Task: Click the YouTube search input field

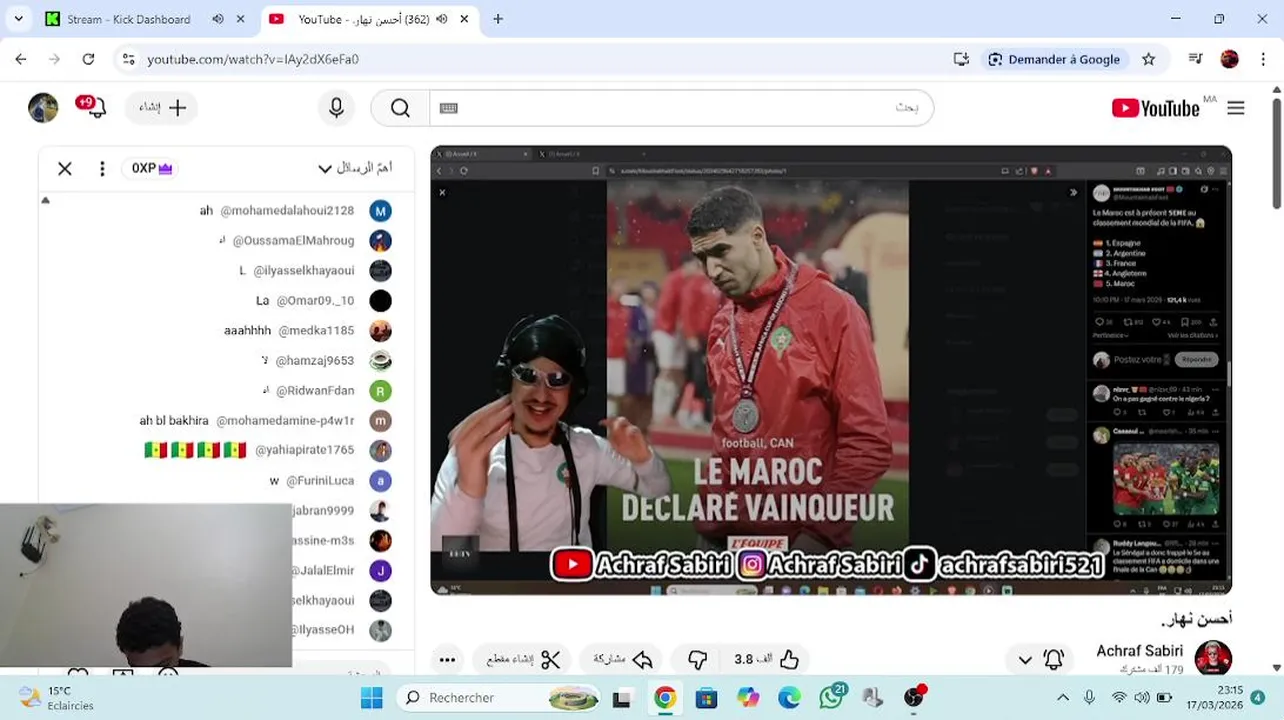Action: pyautogui.click(x=680, y=108)
